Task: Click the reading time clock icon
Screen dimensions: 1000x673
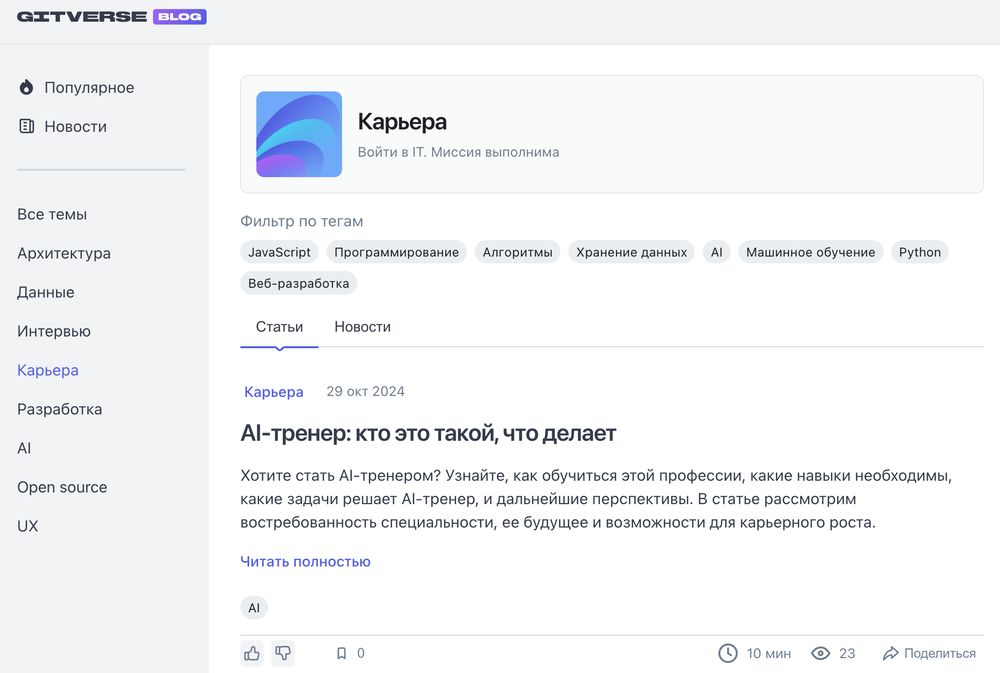Action: point(728,652)
